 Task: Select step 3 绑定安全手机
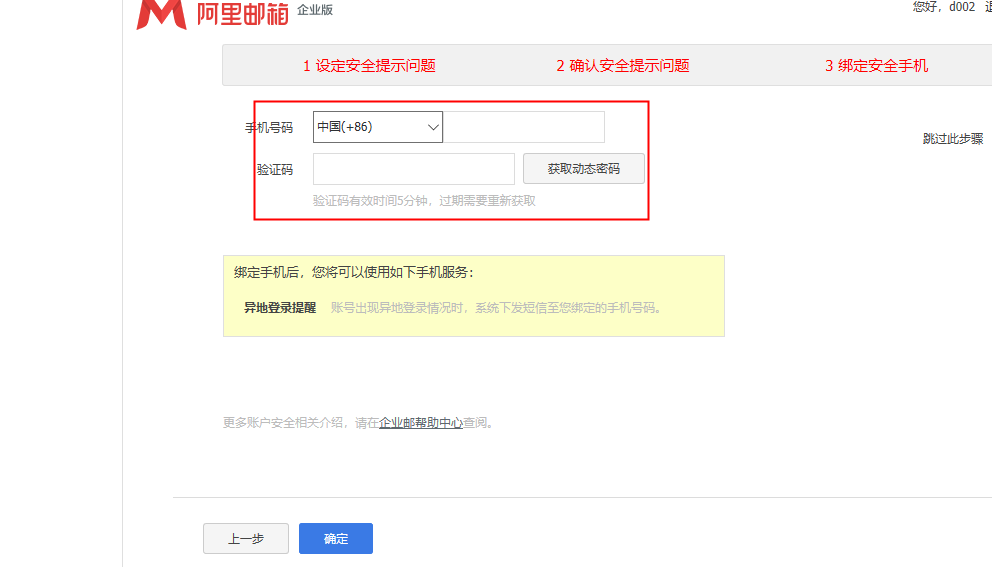(x=876, y=66)
